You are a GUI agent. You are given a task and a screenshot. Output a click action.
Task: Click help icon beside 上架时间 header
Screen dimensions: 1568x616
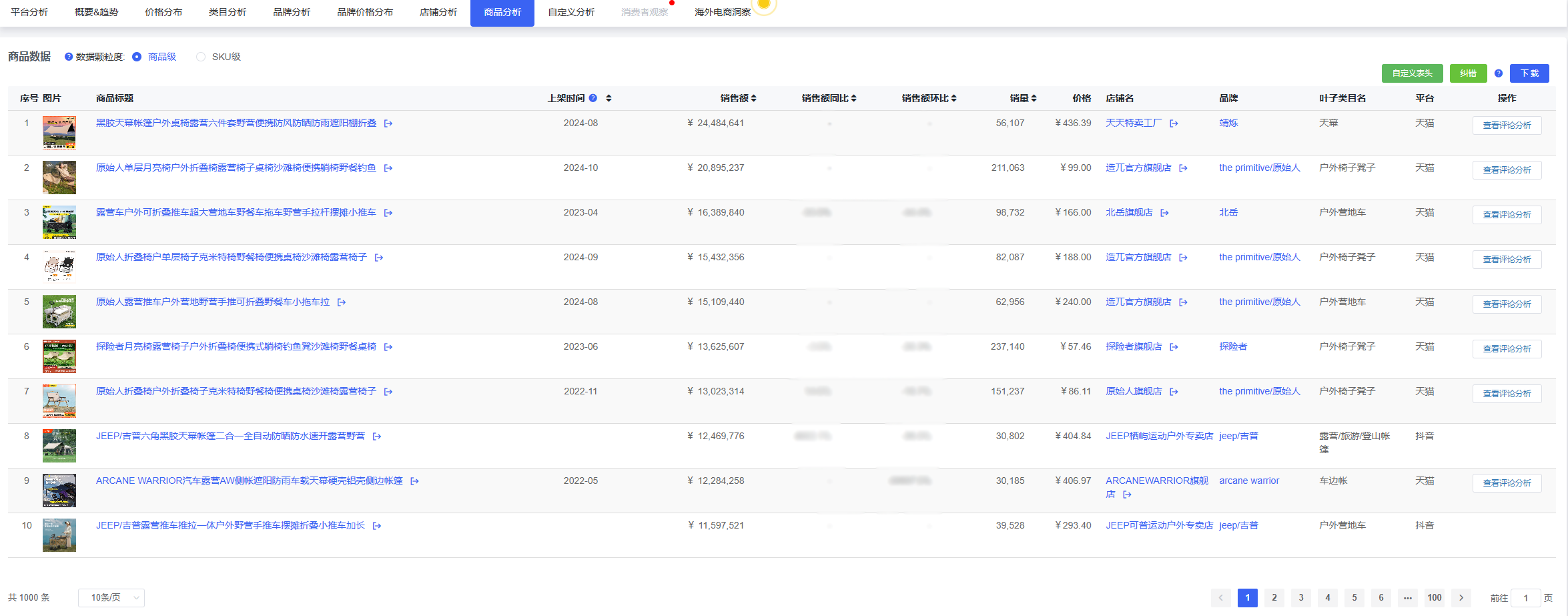593,98
